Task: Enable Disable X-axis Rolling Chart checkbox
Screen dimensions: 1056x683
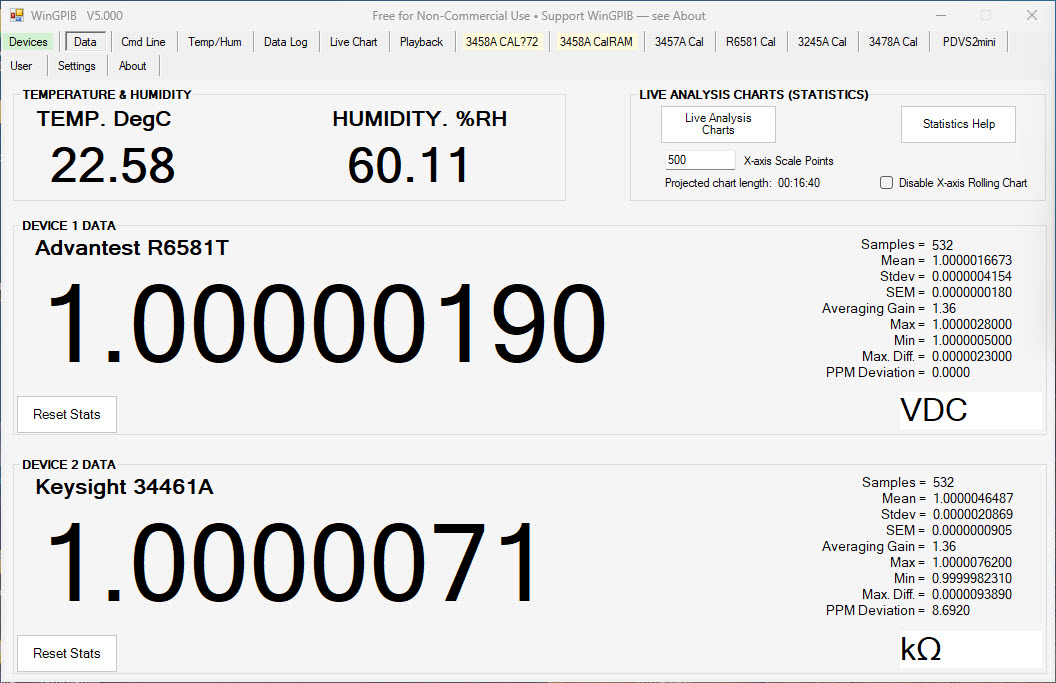Action: coord(886,183)
